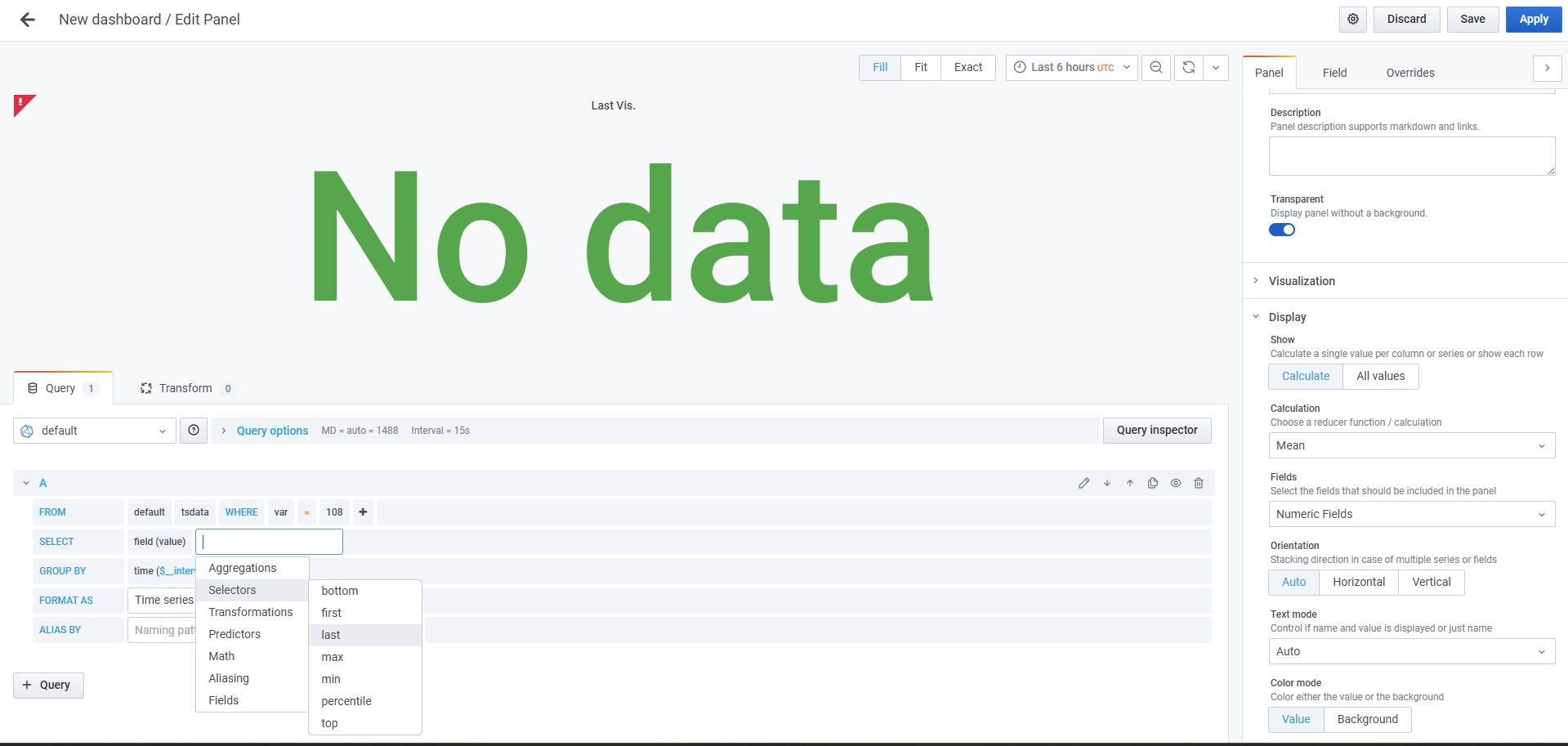Screen dimensions: 1568x746
Task: Choose 'last' from the Selectors submenu
Action: tap(331, 635)
